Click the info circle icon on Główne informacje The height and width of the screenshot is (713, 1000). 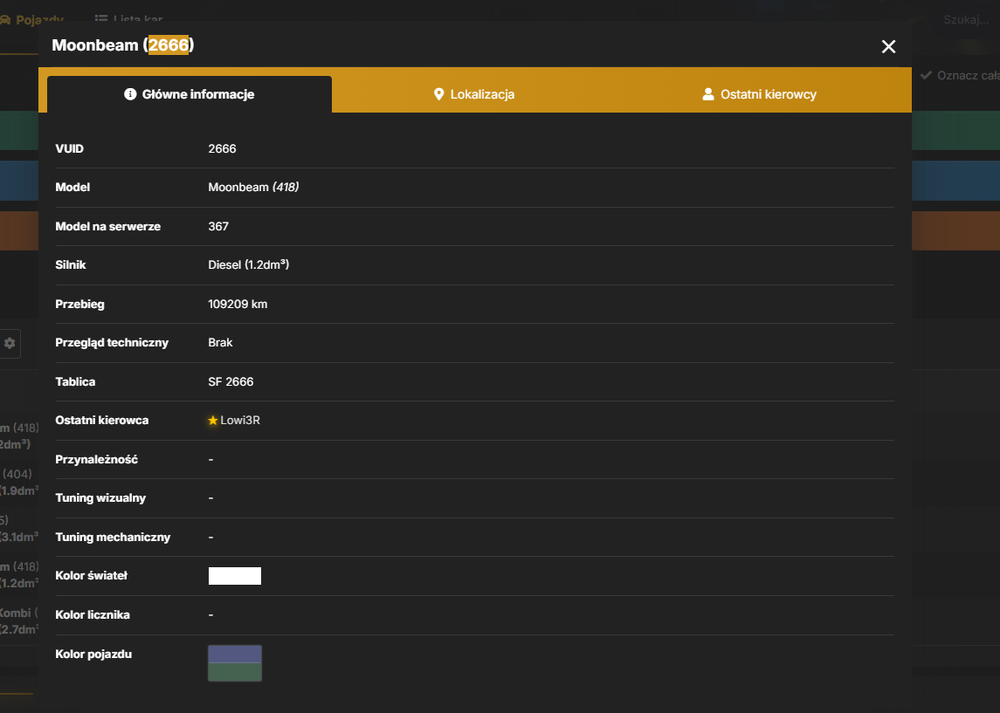click(130, 94)
